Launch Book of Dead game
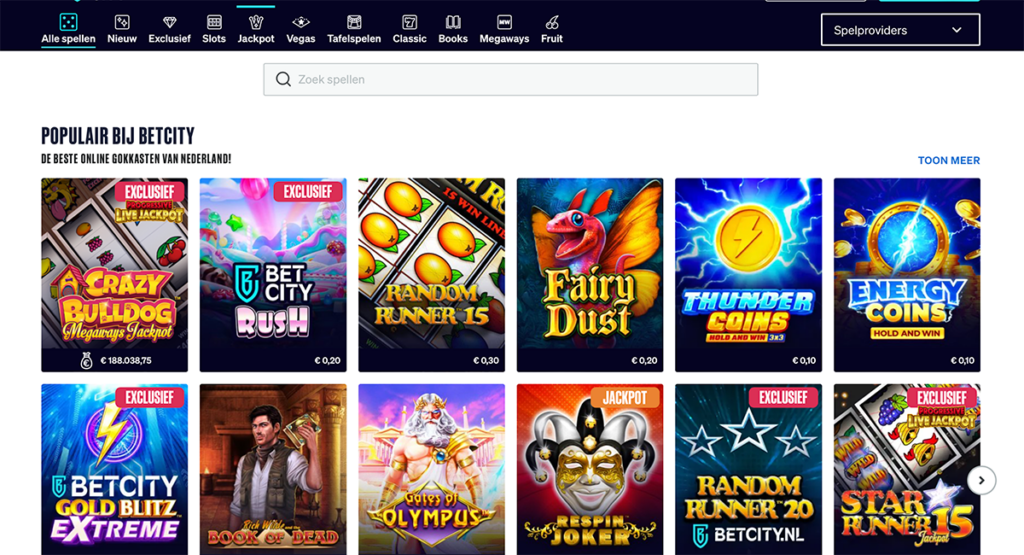 click(x=273, y=469)
